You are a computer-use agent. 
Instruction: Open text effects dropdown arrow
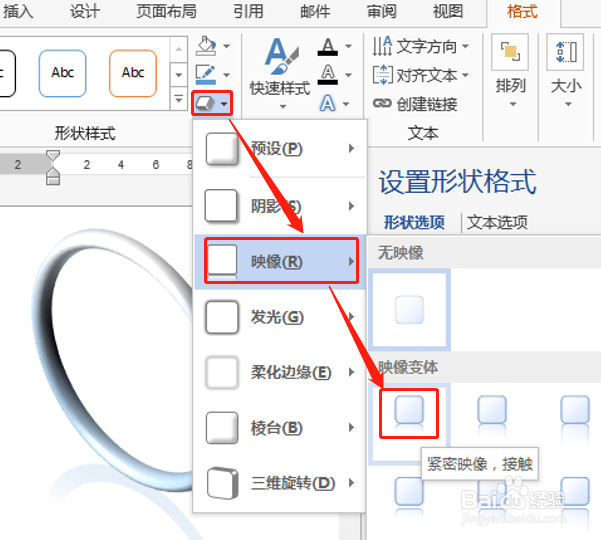pyautogui.click(x=346, y=103)
